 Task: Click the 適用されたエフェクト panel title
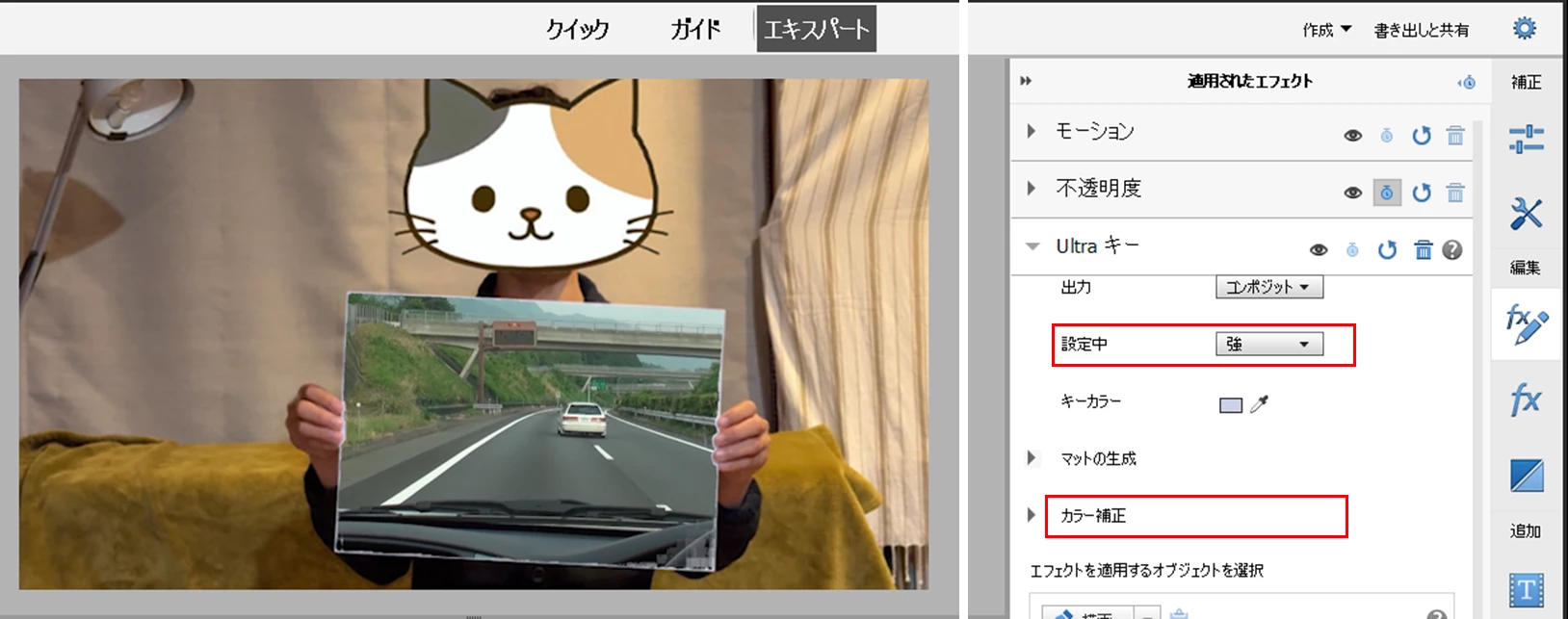[1249, 81]
